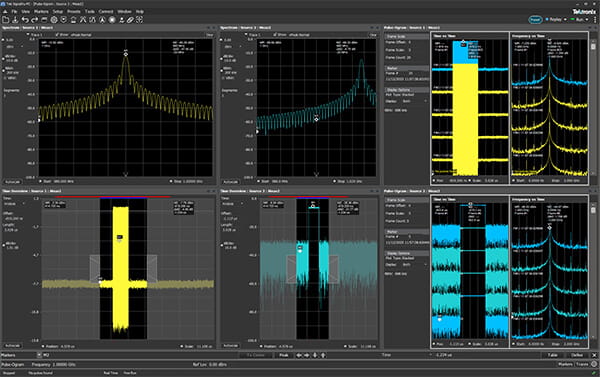Click Autoscale in Time Overview Source 2 panel
600x377 pixels.
point(231,345)
